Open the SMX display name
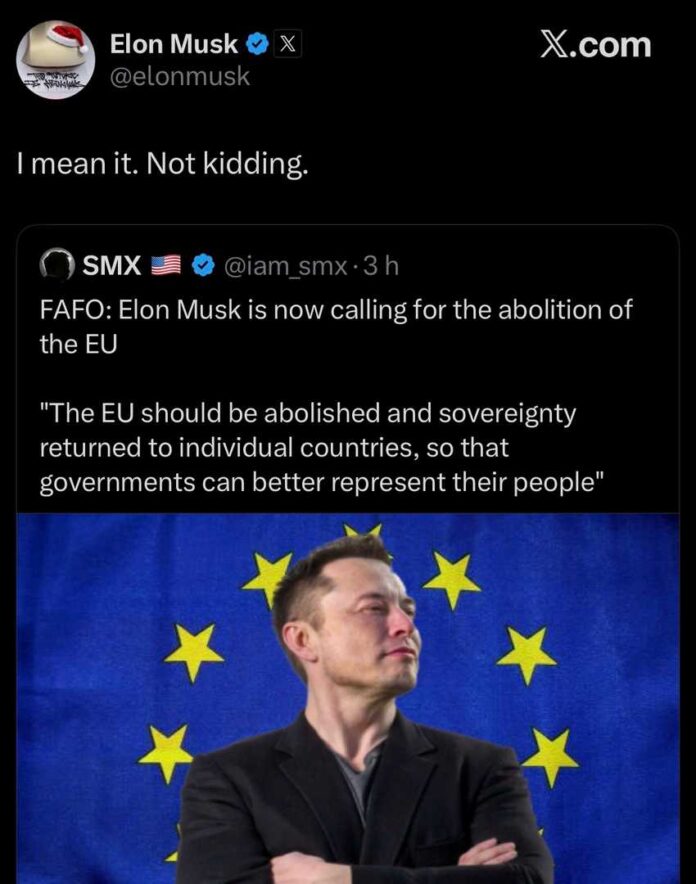This screenshot has height=884, width=696. 111,266
